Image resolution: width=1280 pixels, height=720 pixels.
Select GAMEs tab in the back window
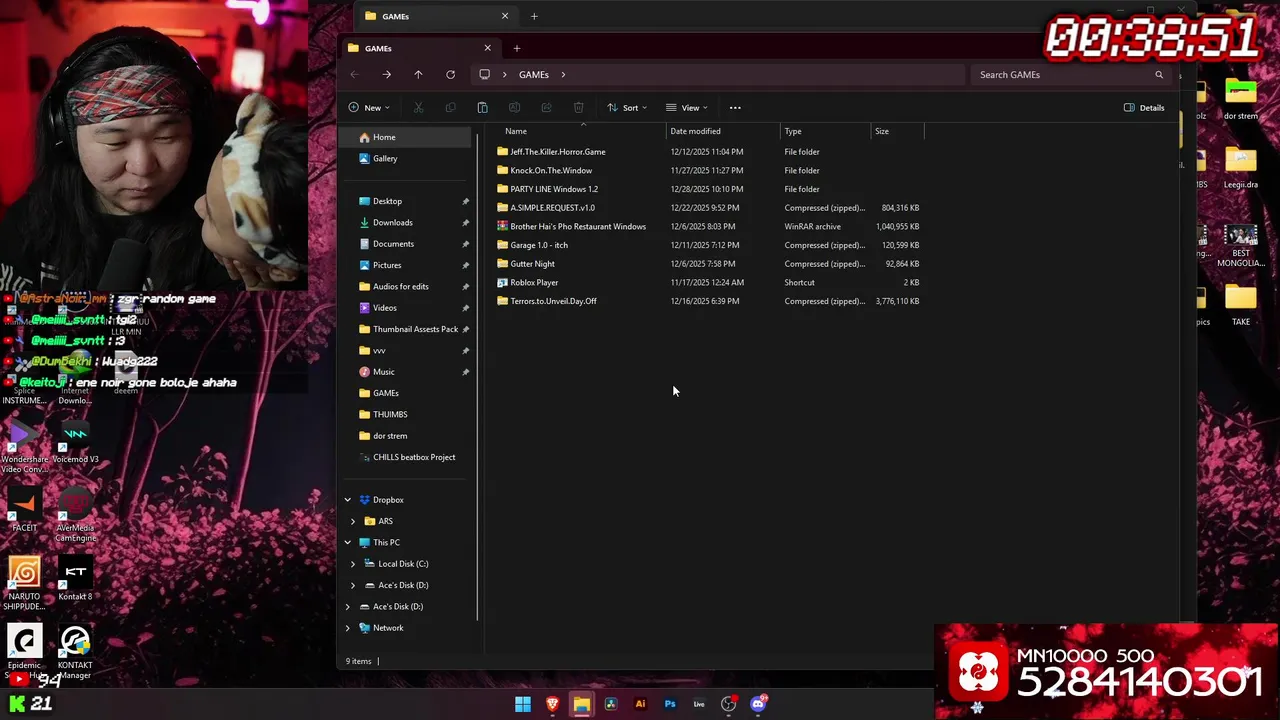pos(435,16)
